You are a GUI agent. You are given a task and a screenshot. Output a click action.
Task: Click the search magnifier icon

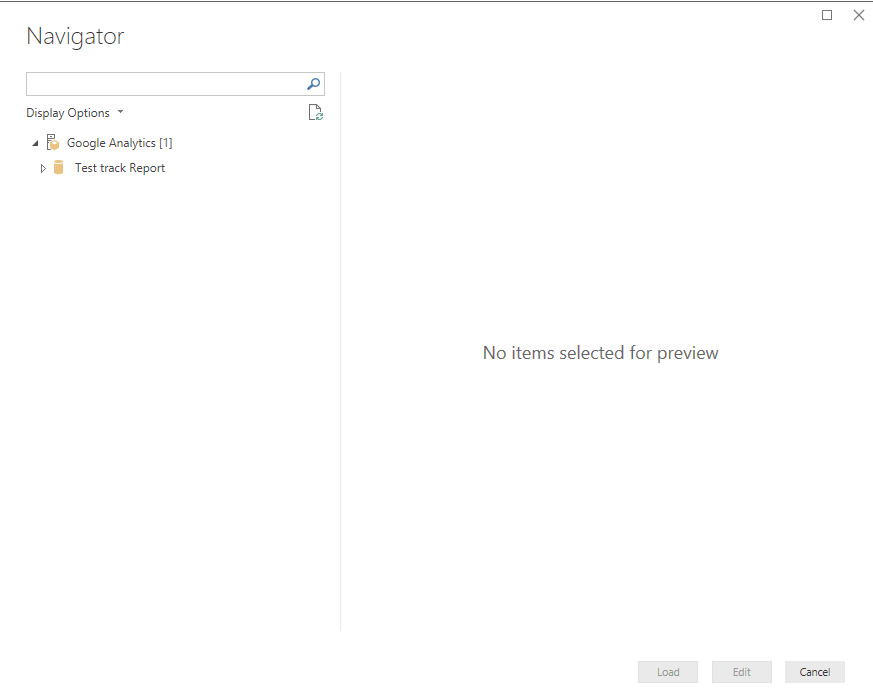[x=313, y=84]
